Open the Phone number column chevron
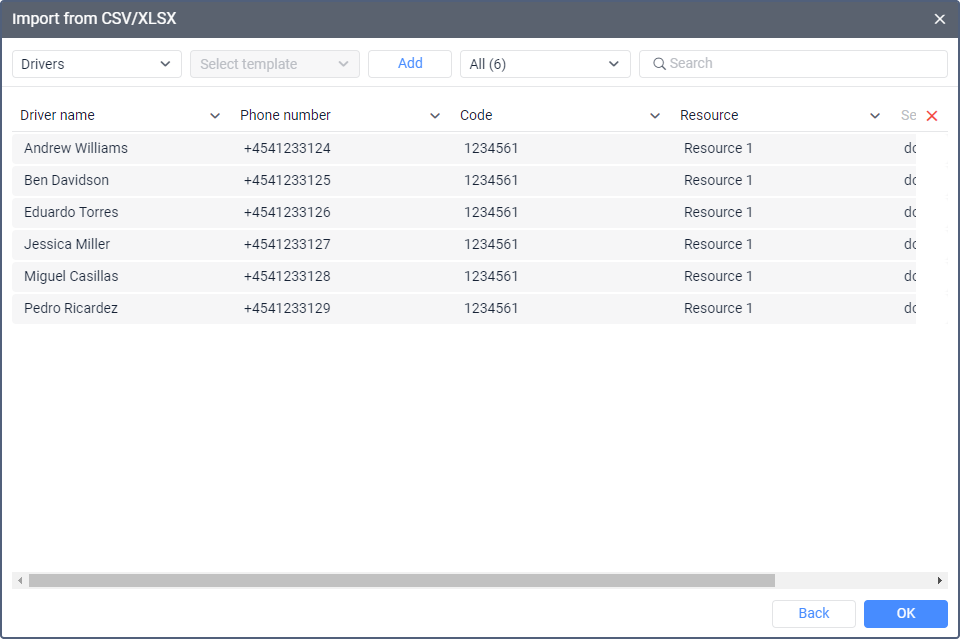 435,116
